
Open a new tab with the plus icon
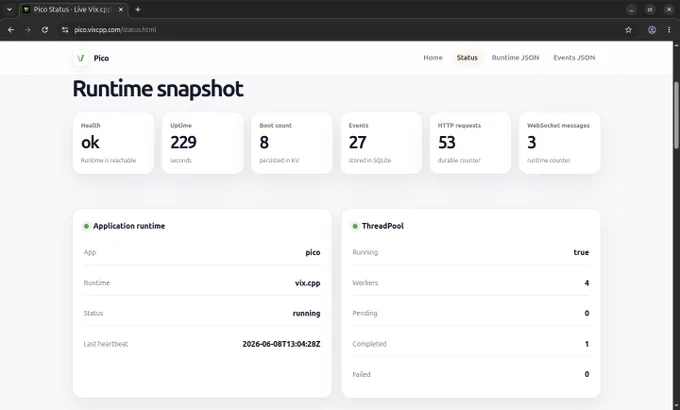click(x=137, y=9)
